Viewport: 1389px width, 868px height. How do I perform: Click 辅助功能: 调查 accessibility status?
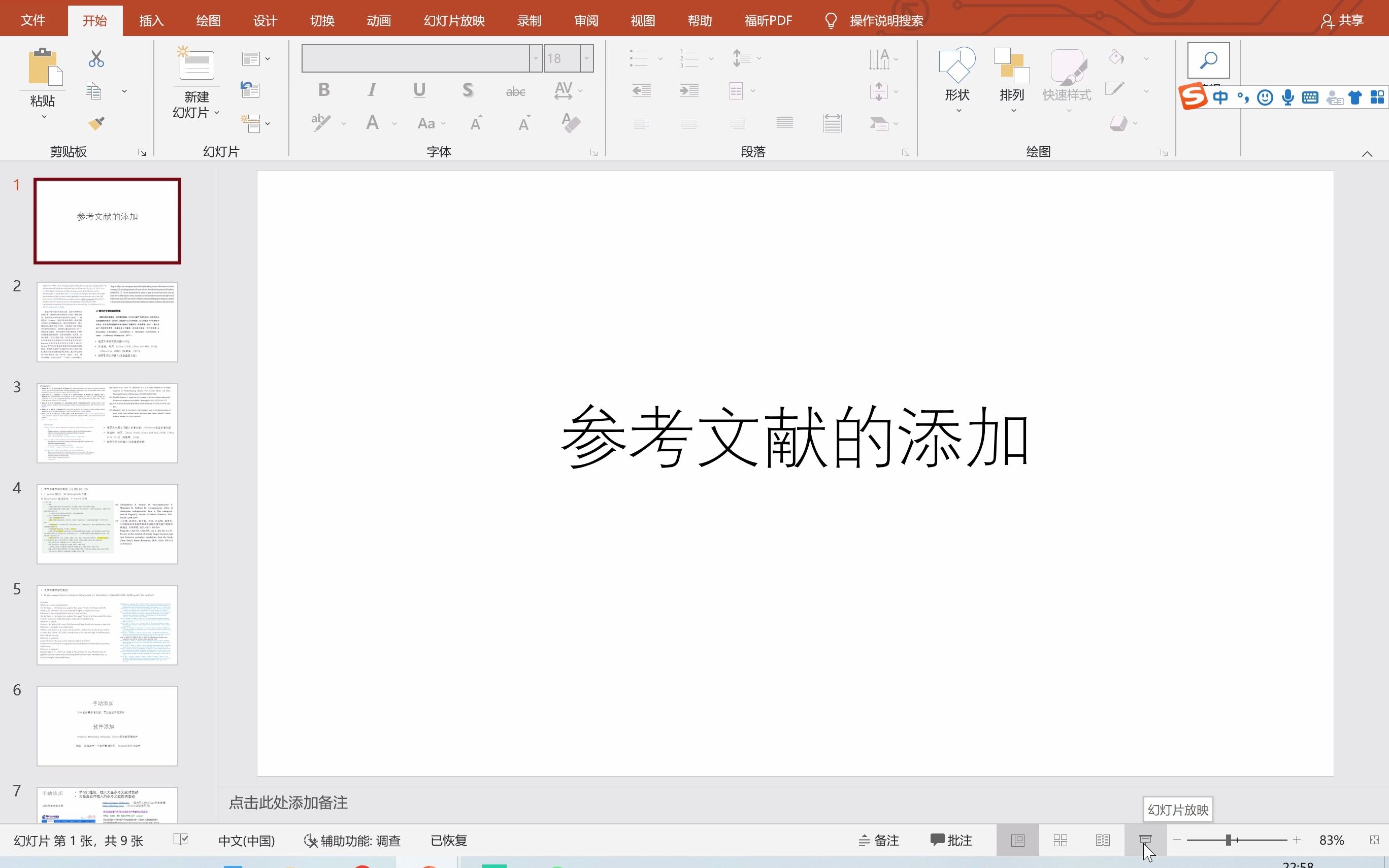click(x=352, y=841)
